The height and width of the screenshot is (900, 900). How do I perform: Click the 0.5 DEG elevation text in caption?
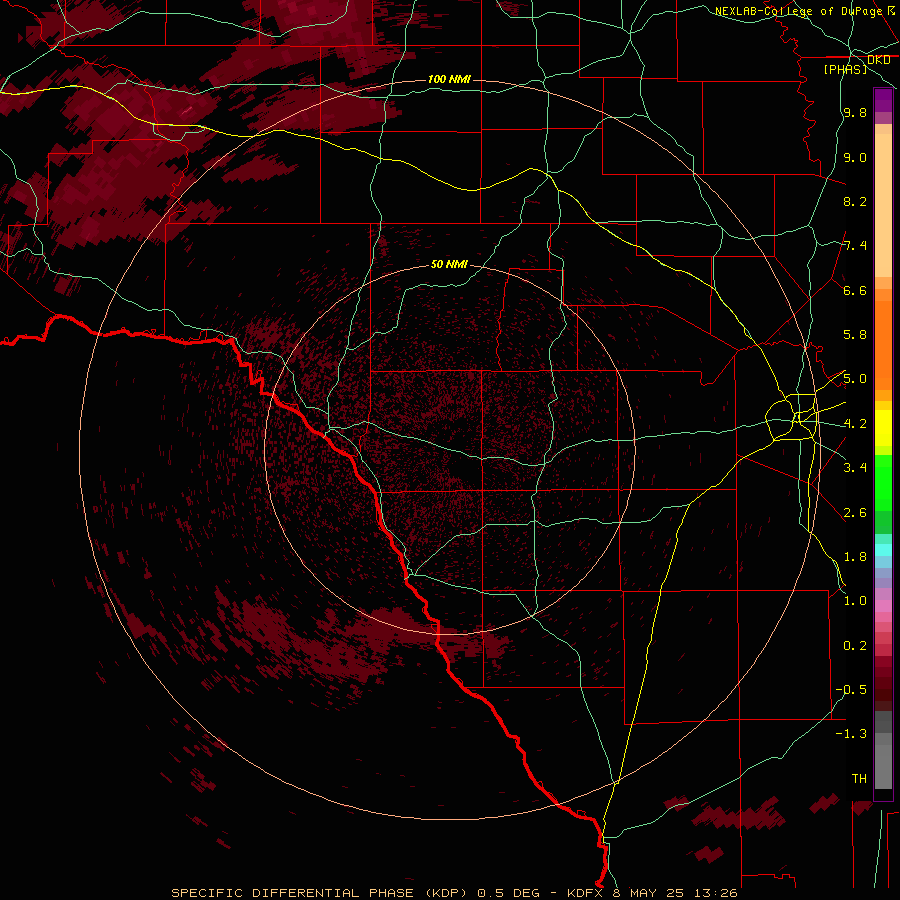(x=509, y=893)
